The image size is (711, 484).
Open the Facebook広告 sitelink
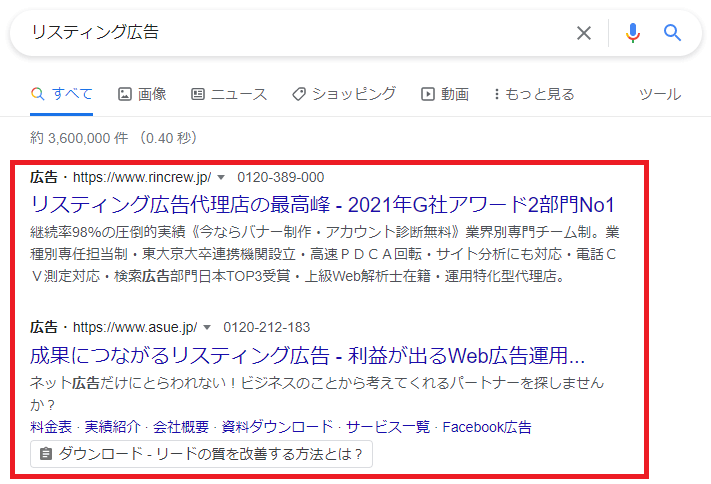pyautogui.click(x=487, y=427)
